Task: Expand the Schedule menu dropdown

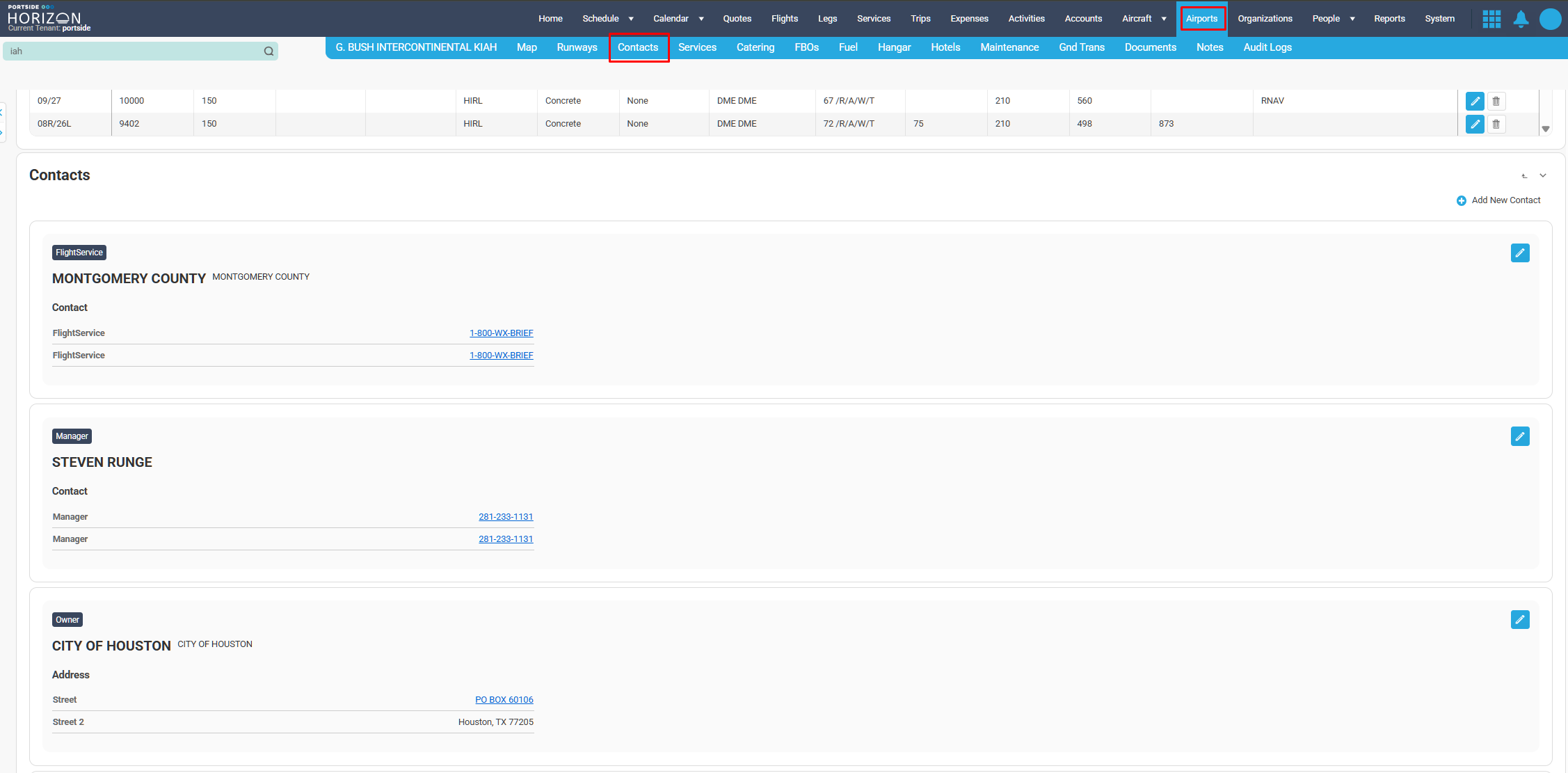Action: (x=631, y=19)
